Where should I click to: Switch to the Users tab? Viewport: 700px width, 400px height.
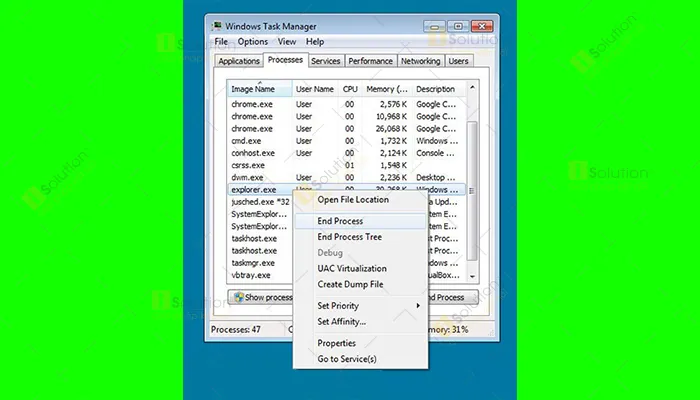[x=458, y=61]
